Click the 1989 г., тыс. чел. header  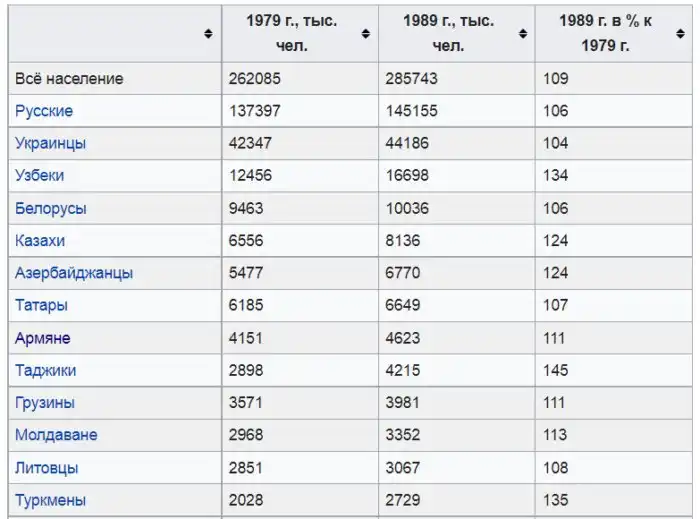pos(448,34)
